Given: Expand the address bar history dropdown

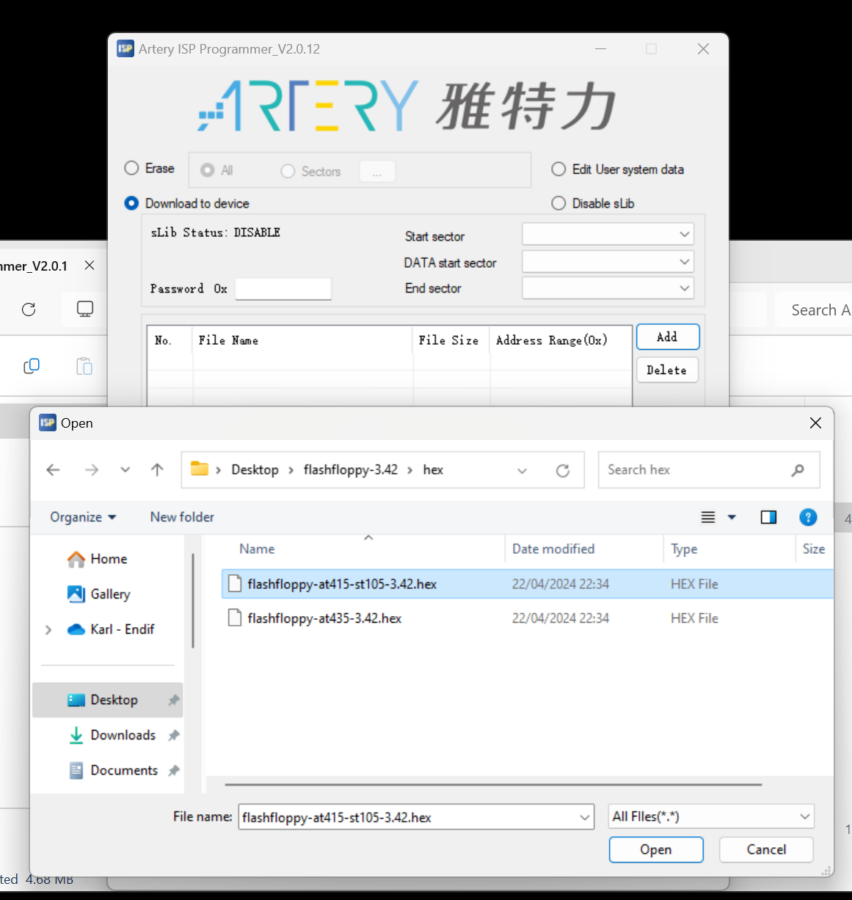Looking at the screenshot, I should [x=522, y=471].
